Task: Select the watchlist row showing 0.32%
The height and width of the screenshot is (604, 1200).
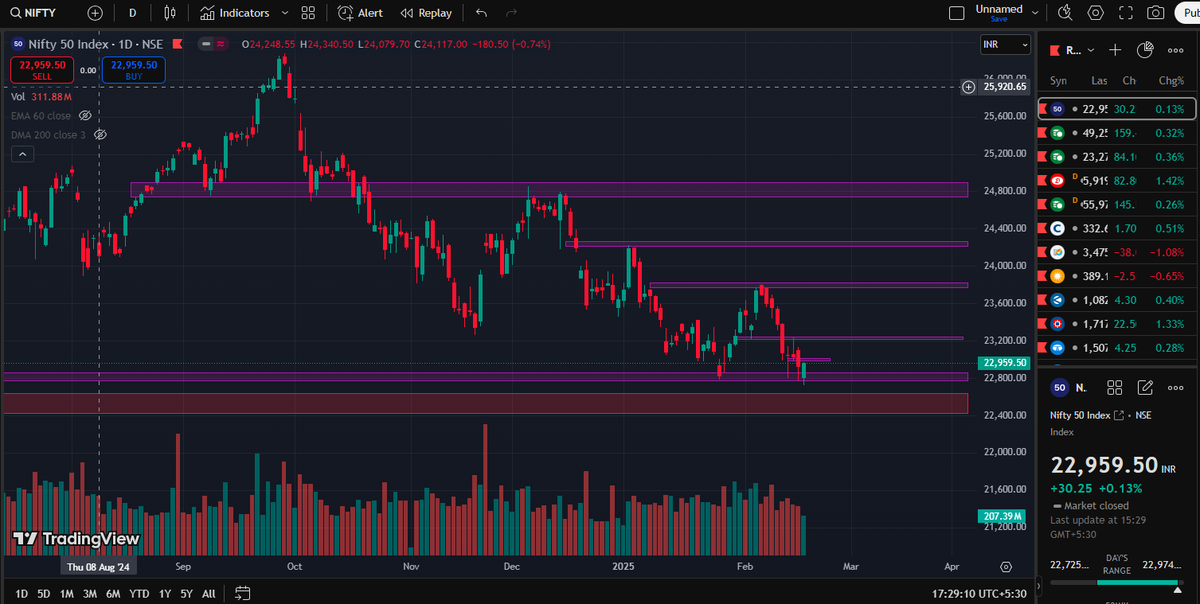Action: 1118,132
